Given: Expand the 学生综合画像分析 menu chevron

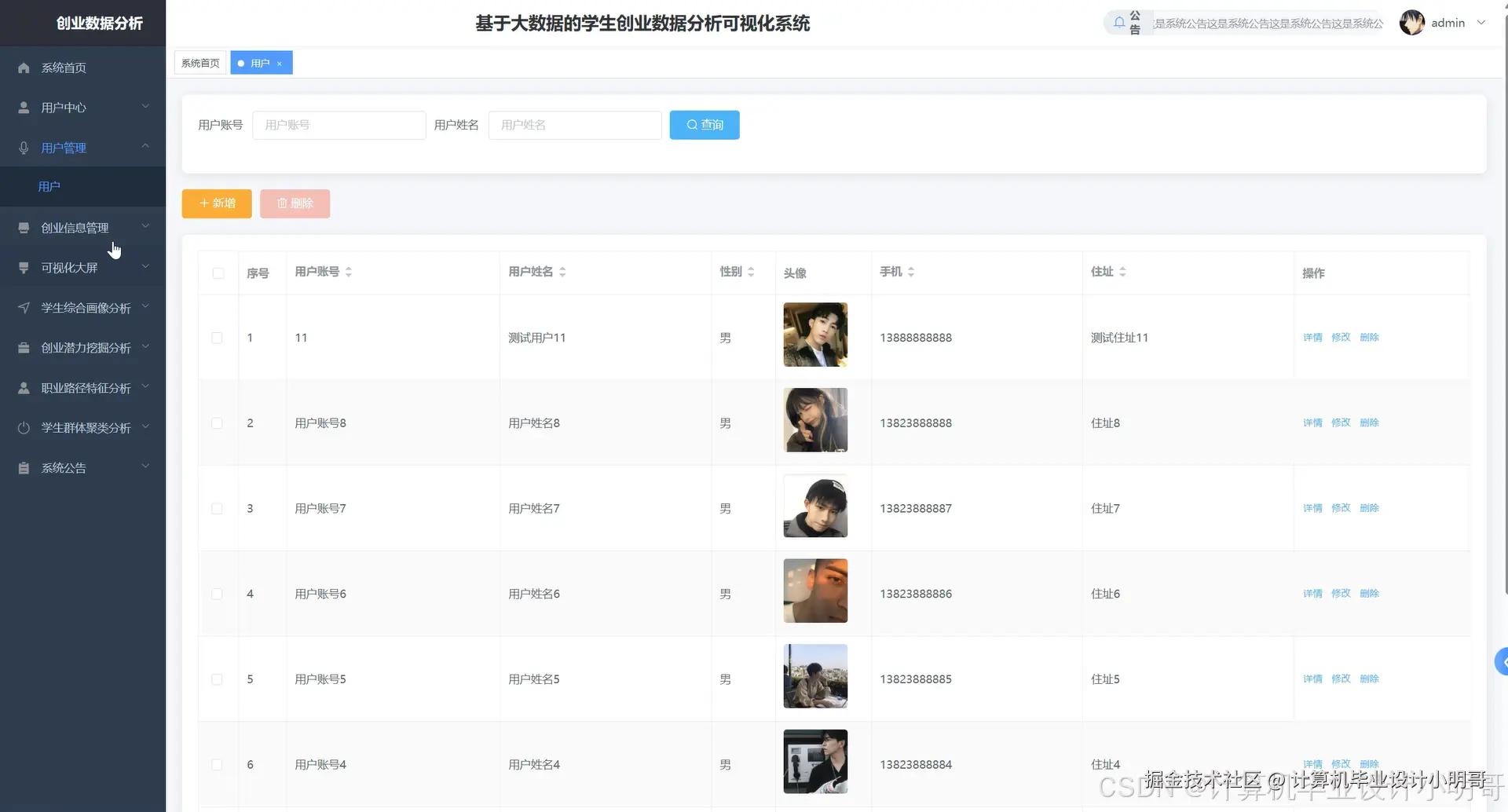Looking at the screenshot, I should [x=145, y=306].
